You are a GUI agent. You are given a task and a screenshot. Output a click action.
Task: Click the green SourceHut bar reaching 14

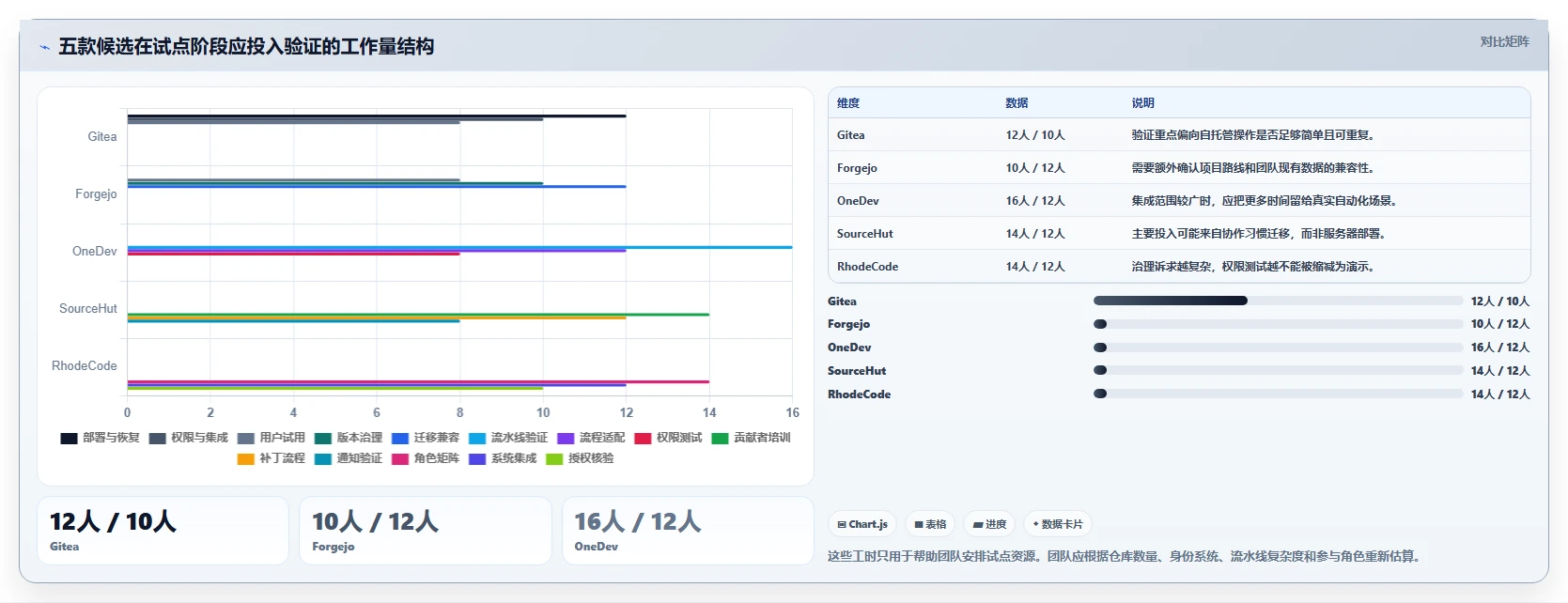coord(418,314)
